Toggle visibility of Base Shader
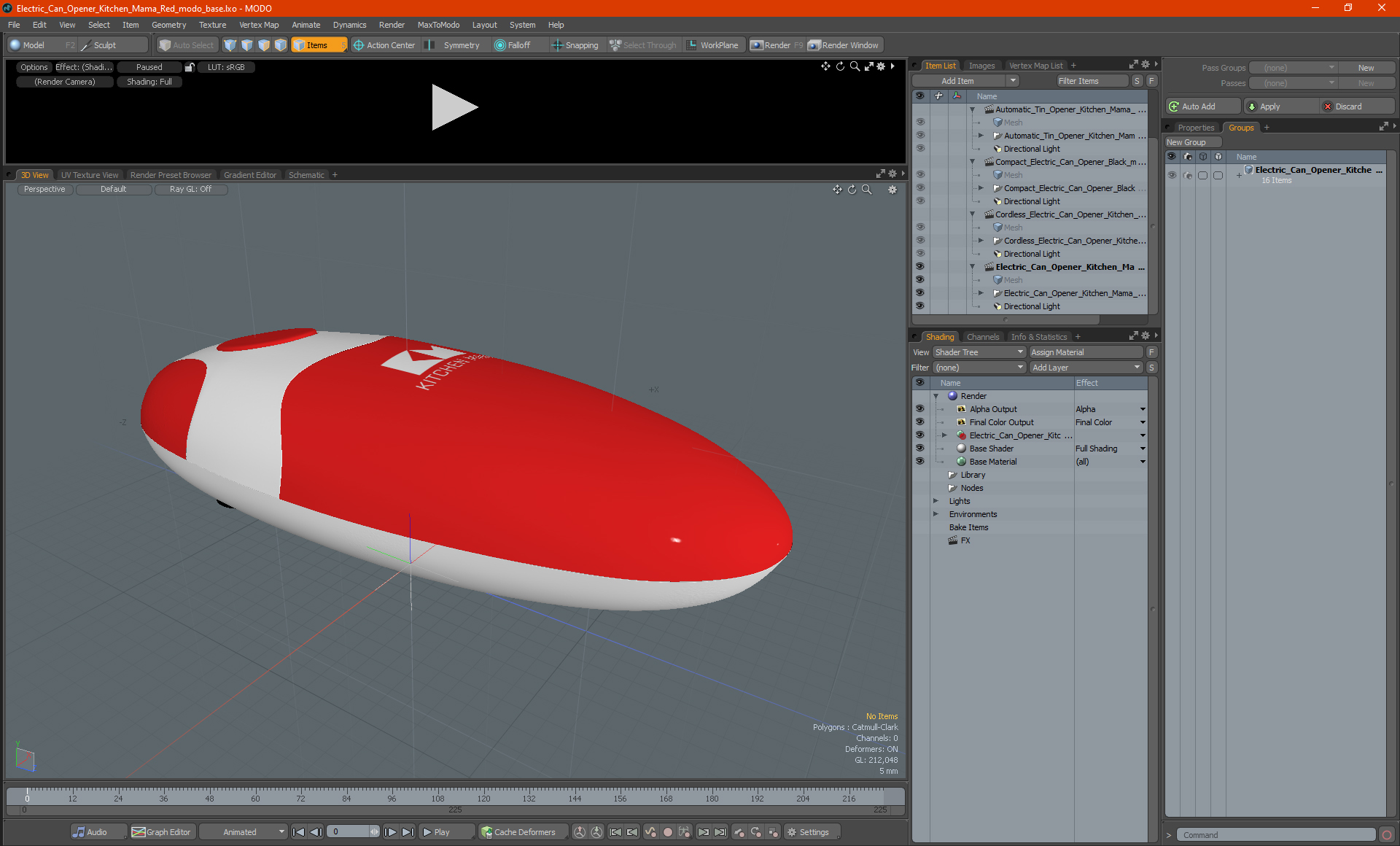Screen dimensions: 1400x846 (920, 449)
